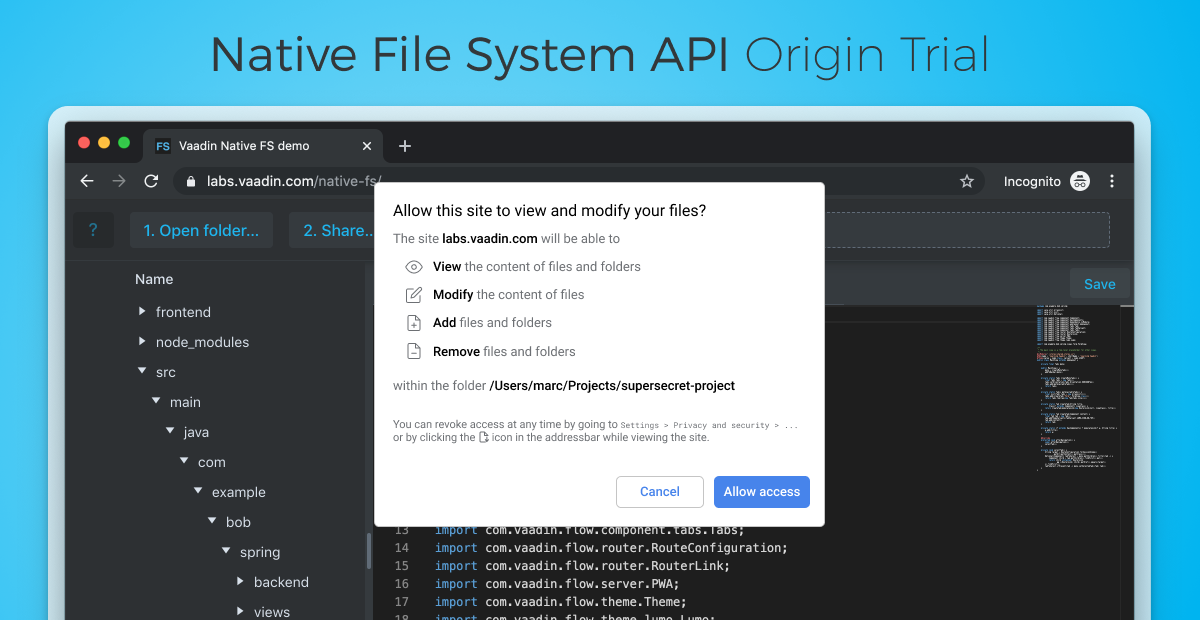Expand the views folder arrow
The width and height of the screenshot is (1200, 620).
[240, 611]
